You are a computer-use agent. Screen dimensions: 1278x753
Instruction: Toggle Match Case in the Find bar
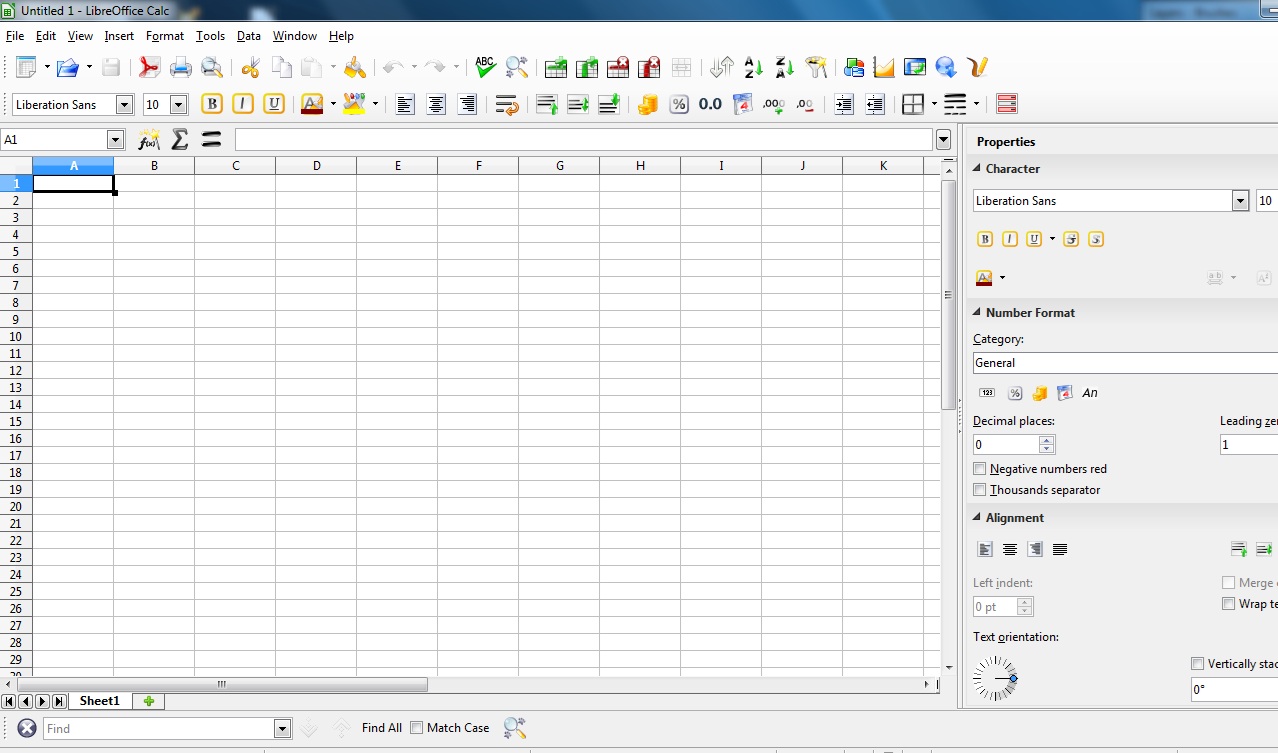[x=415, y=728]
